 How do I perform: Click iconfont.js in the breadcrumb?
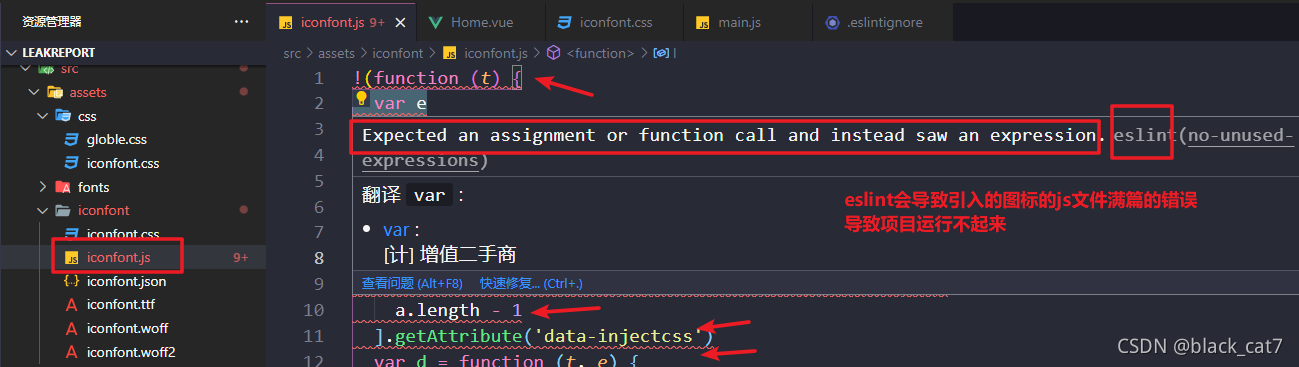[496, 53]
